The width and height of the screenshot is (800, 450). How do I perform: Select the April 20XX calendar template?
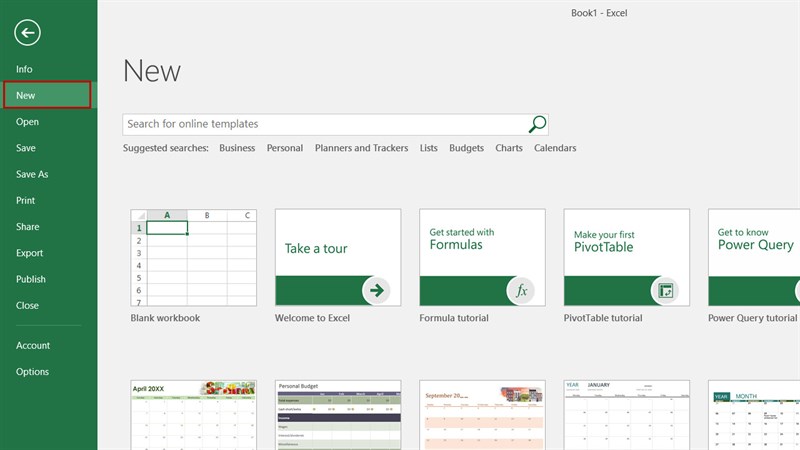[x=193, y=415]
